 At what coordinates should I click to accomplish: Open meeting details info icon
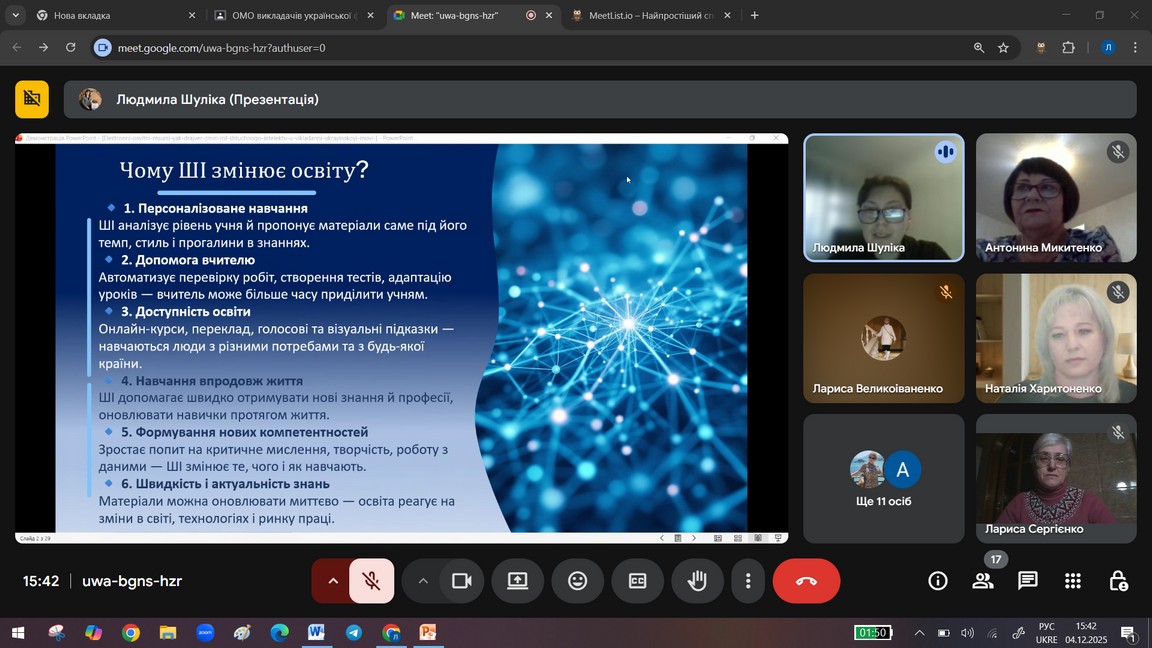[937, 581]
